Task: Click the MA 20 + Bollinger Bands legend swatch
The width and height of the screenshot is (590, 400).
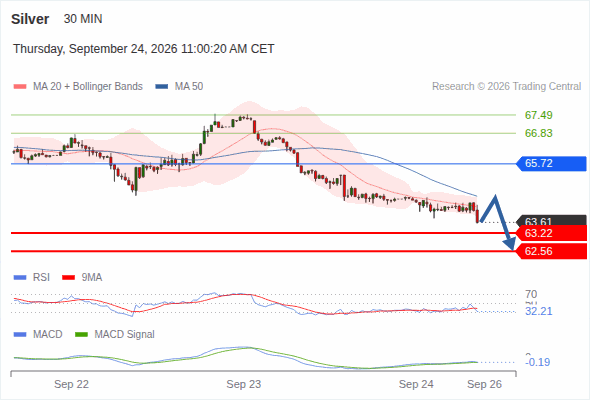Action: 20,87
